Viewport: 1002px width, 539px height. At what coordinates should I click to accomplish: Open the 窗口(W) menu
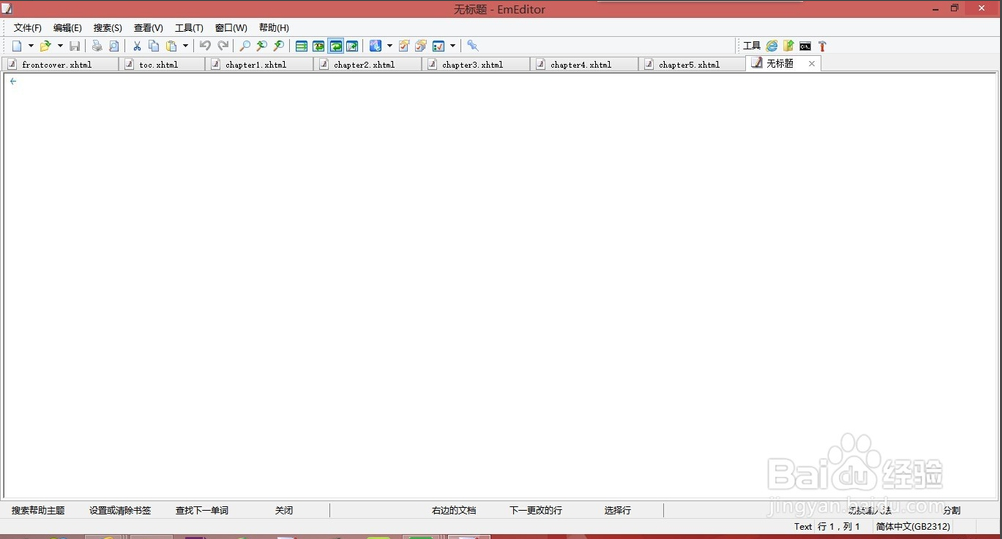231,28
